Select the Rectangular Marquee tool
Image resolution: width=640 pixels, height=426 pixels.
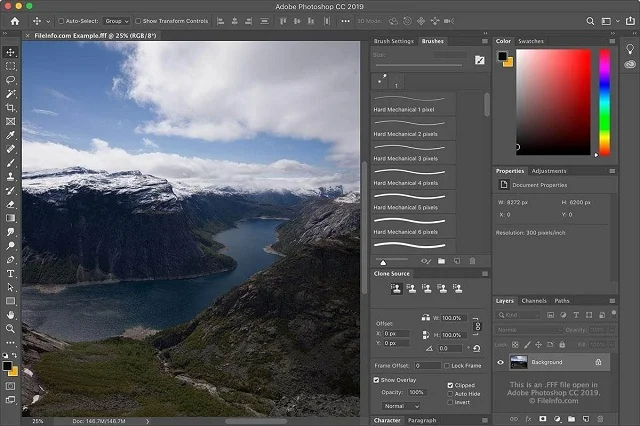coord(10,66)
